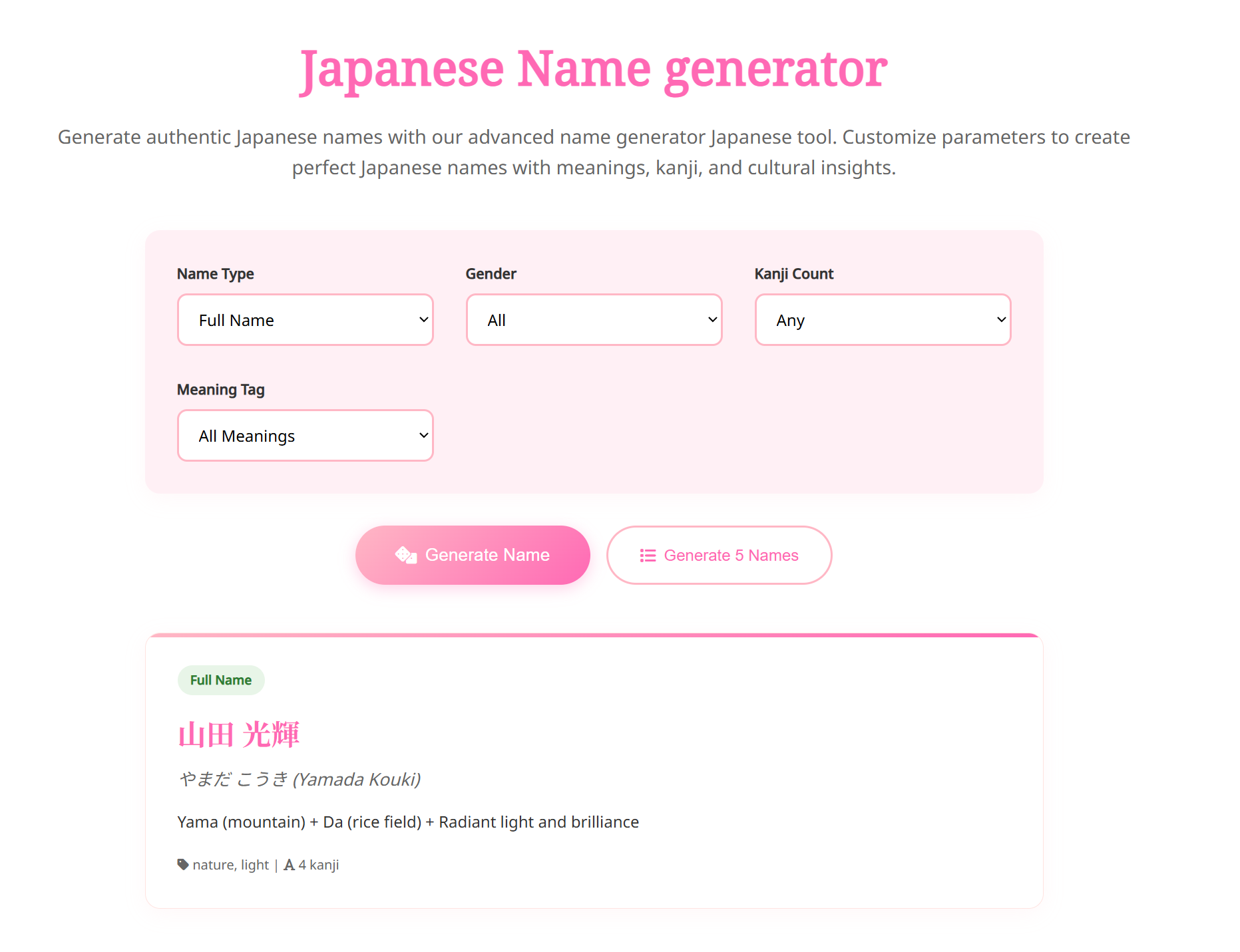
Task: Click the tag icon beside nature, light
Action: [182, 864]
